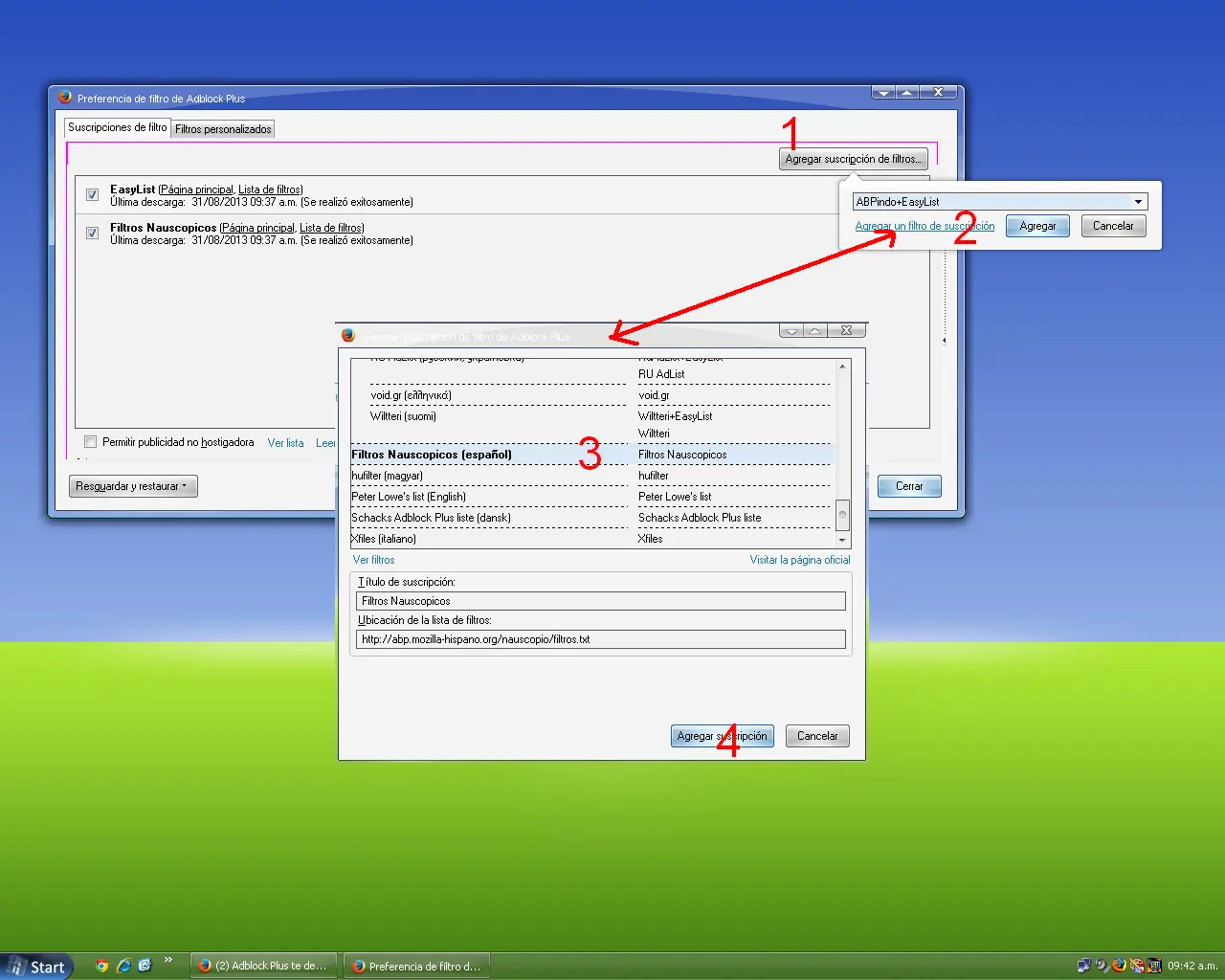
Task: Click Agregar suscripción in lower dialog
Action: (x=723, y=736)
